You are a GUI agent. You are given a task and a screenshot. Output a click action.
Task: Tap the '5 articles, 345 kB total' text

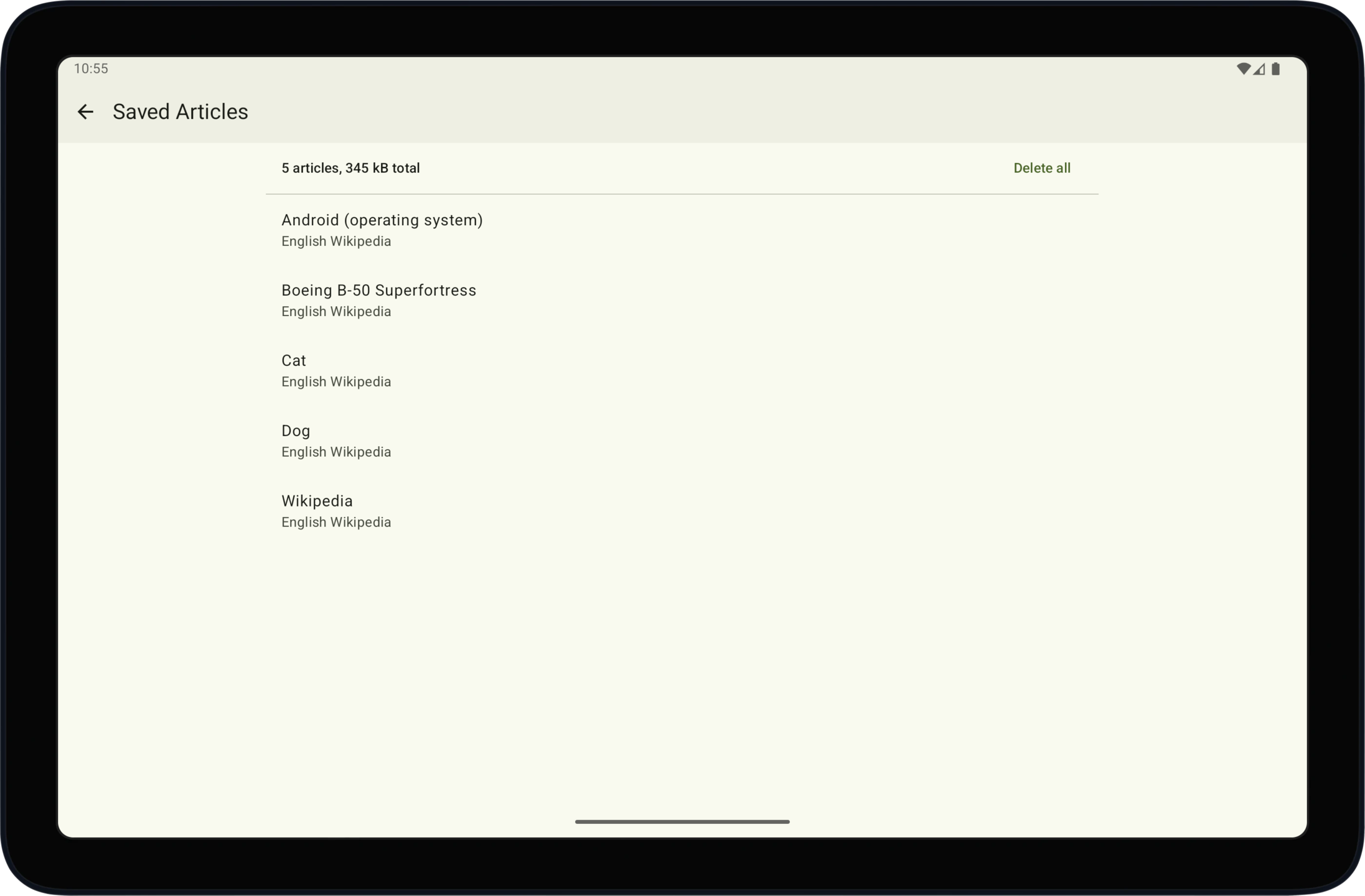click(350, 168)
